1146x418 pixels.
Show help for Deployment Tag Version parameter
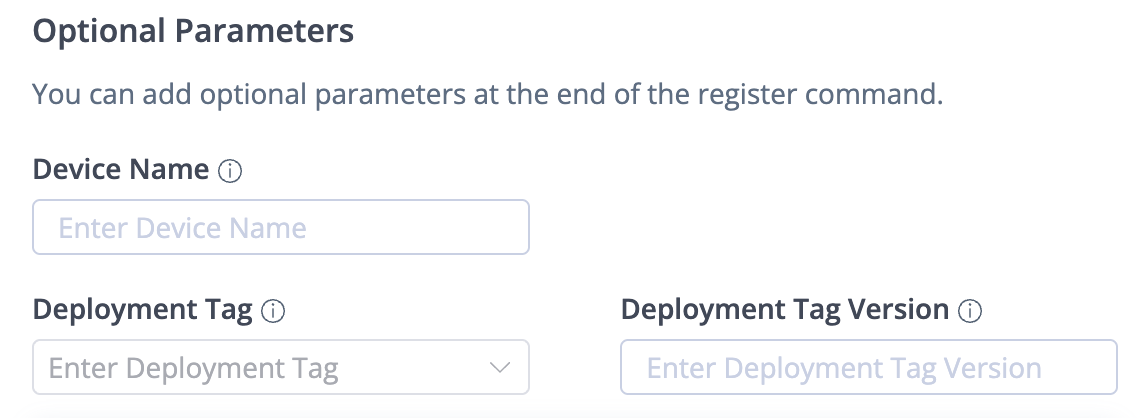click(970, 312)
